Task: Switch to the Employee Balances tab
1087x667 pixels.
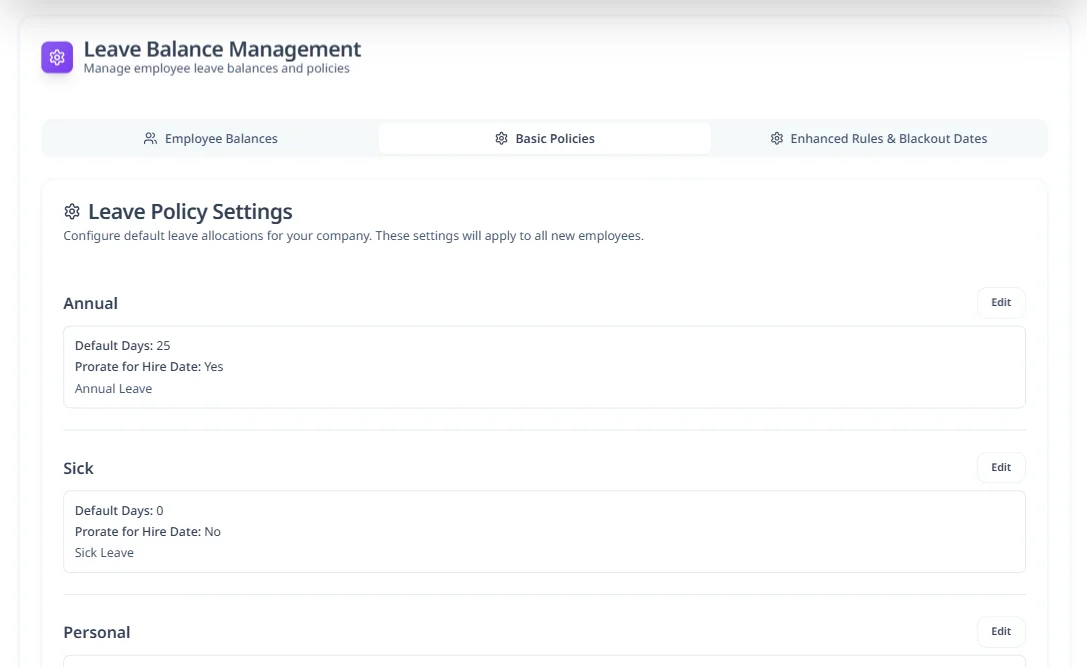Action: (x=210, y=139)
